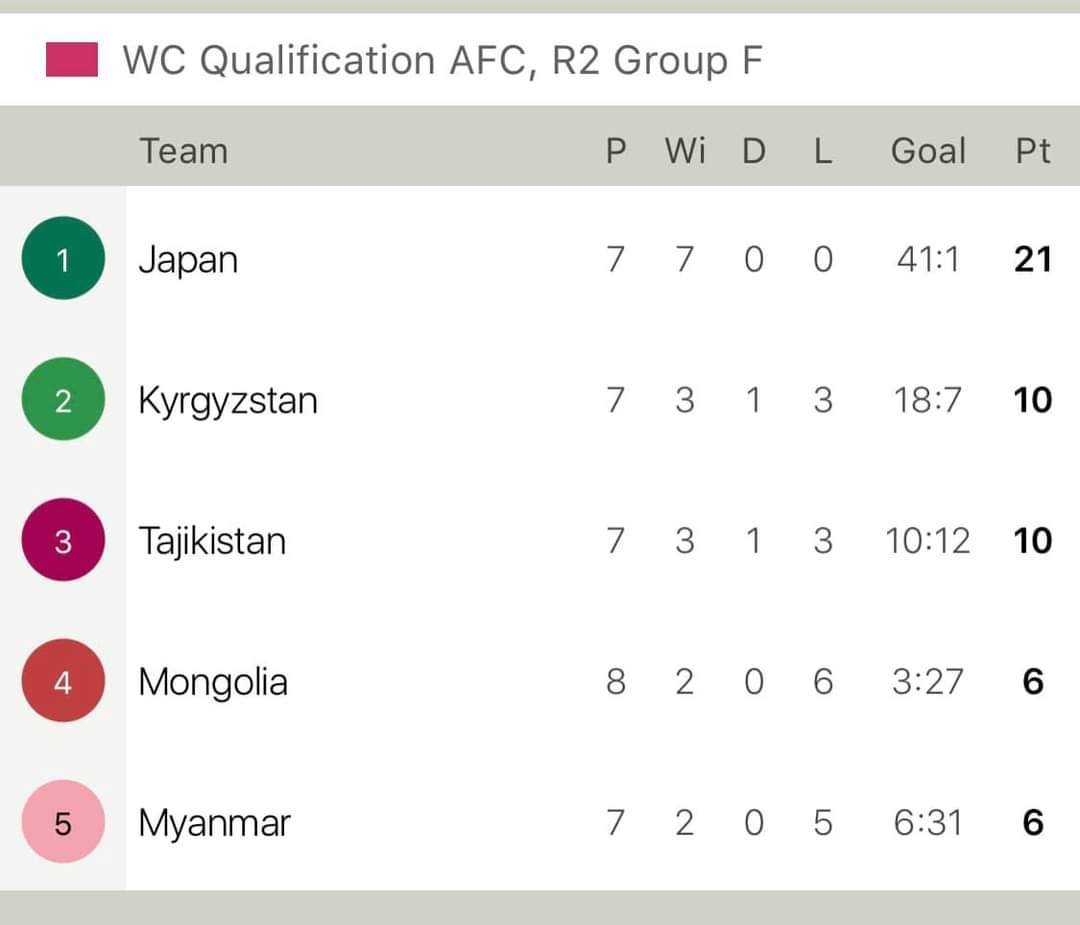This screenshot has height=925, width=1080.
Task: Click Japan's 21 points value
Action: coord(1033,260)
